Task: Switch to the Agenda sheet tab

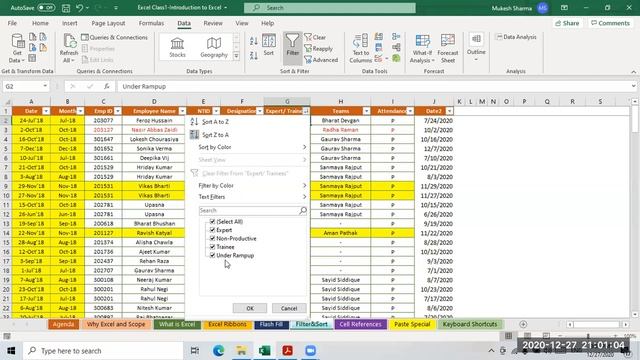Action: click(63, 324)
